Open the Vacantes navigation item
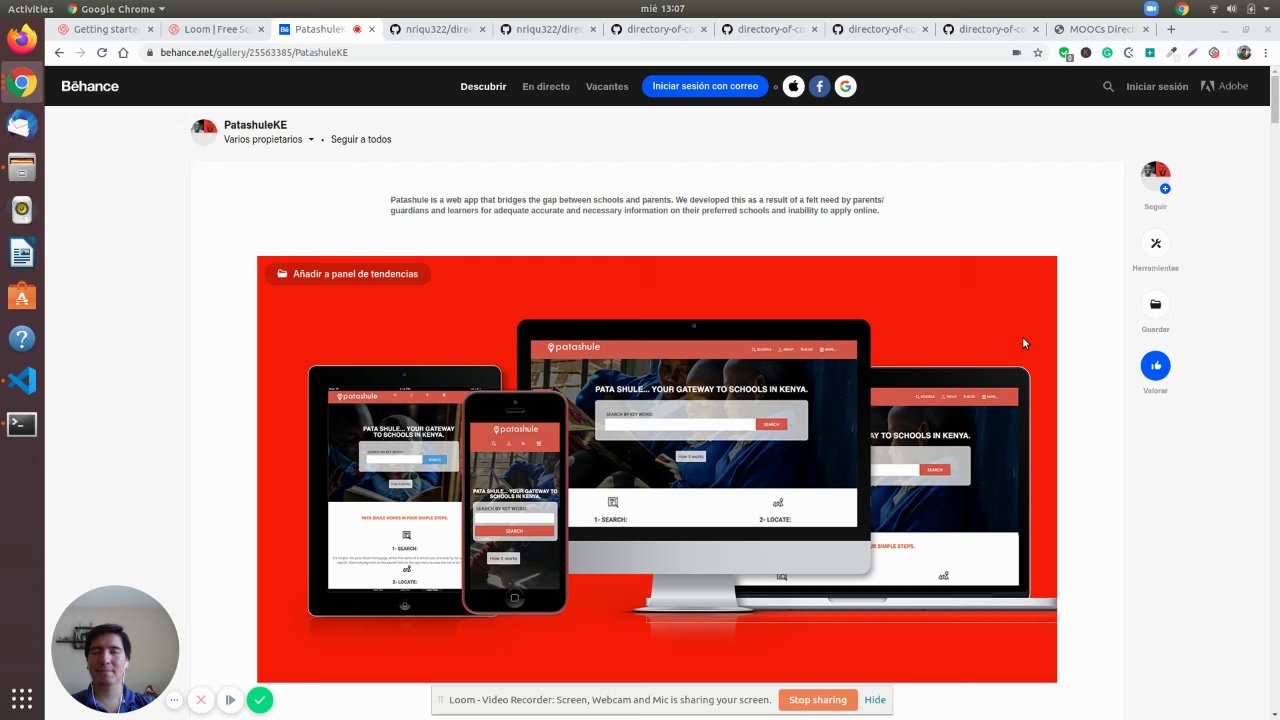Screen dimensions: 1280x720 [x=607, y=86]
